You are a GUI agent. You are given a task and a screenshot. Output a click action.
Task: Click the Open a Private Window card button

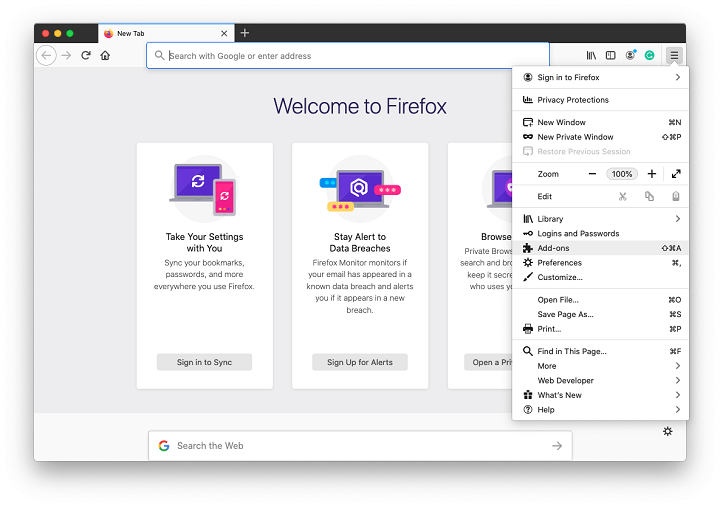489,362
